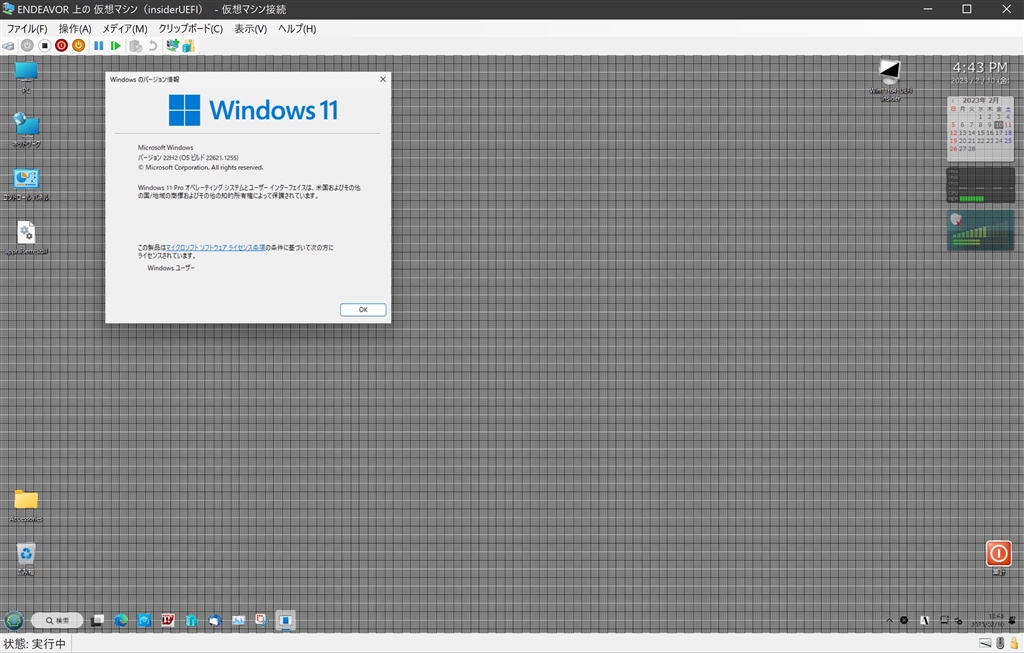1024x653 pixels.
Task: Open the クリップボード(C) menu
Action: point(191,29)
